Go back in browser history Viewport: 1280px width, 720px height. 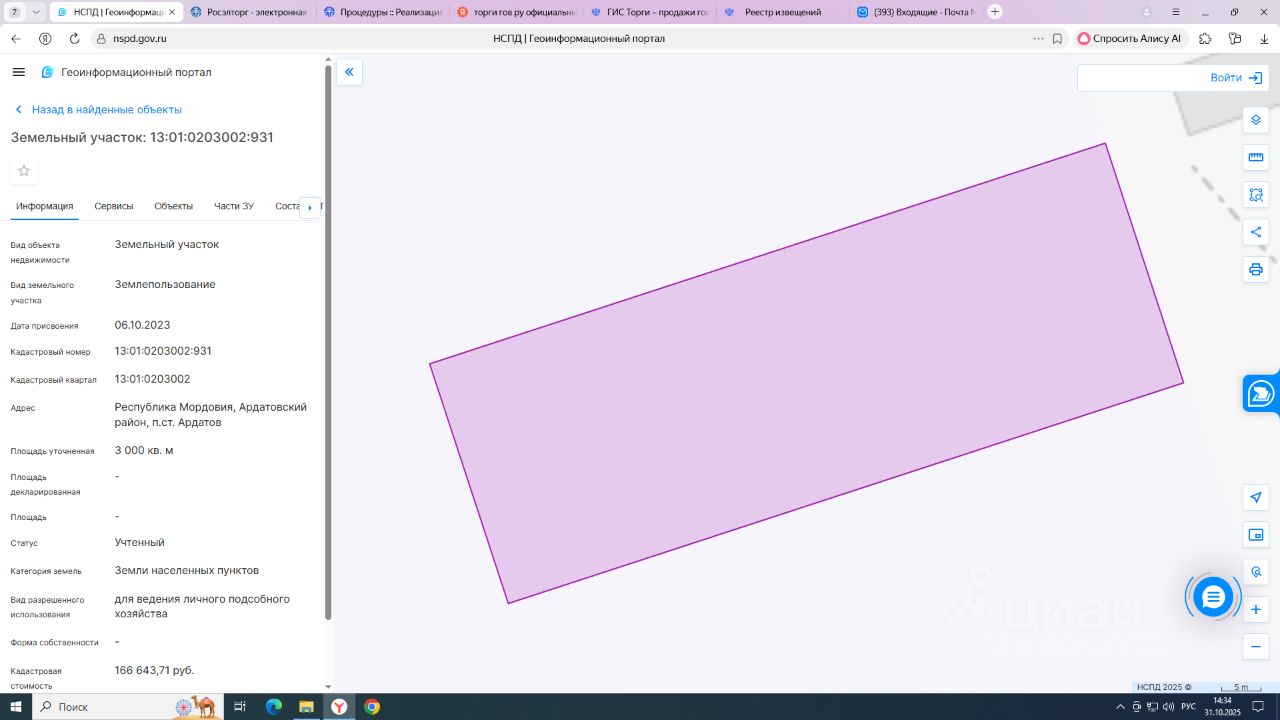[x=16, y=38]
